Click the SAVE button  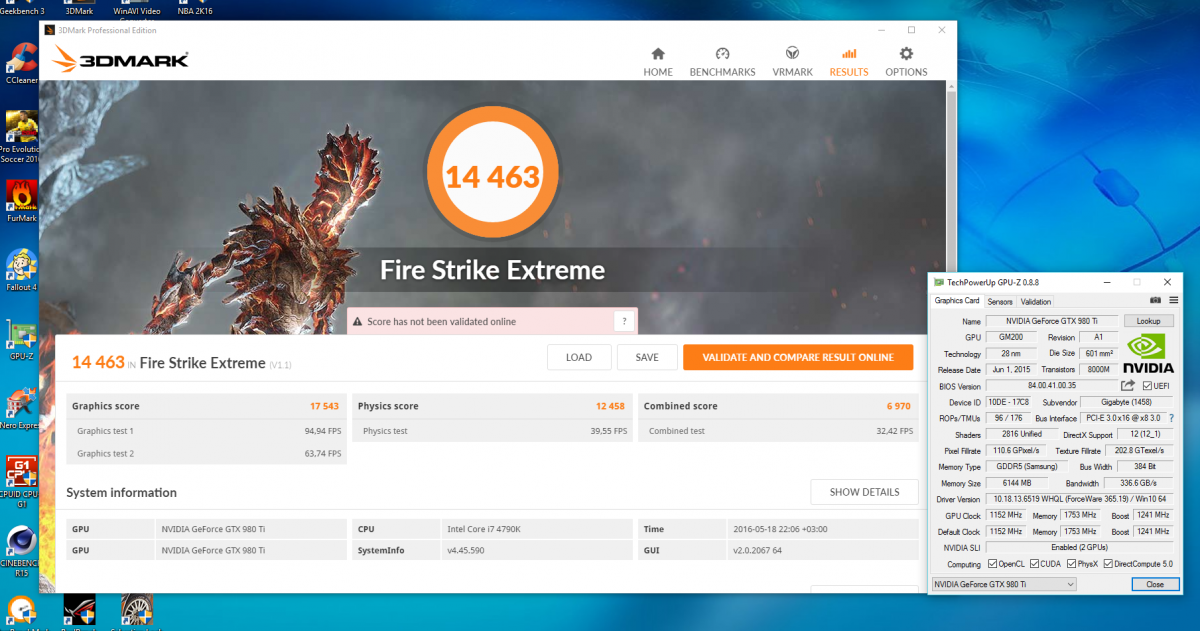(647, 357)
